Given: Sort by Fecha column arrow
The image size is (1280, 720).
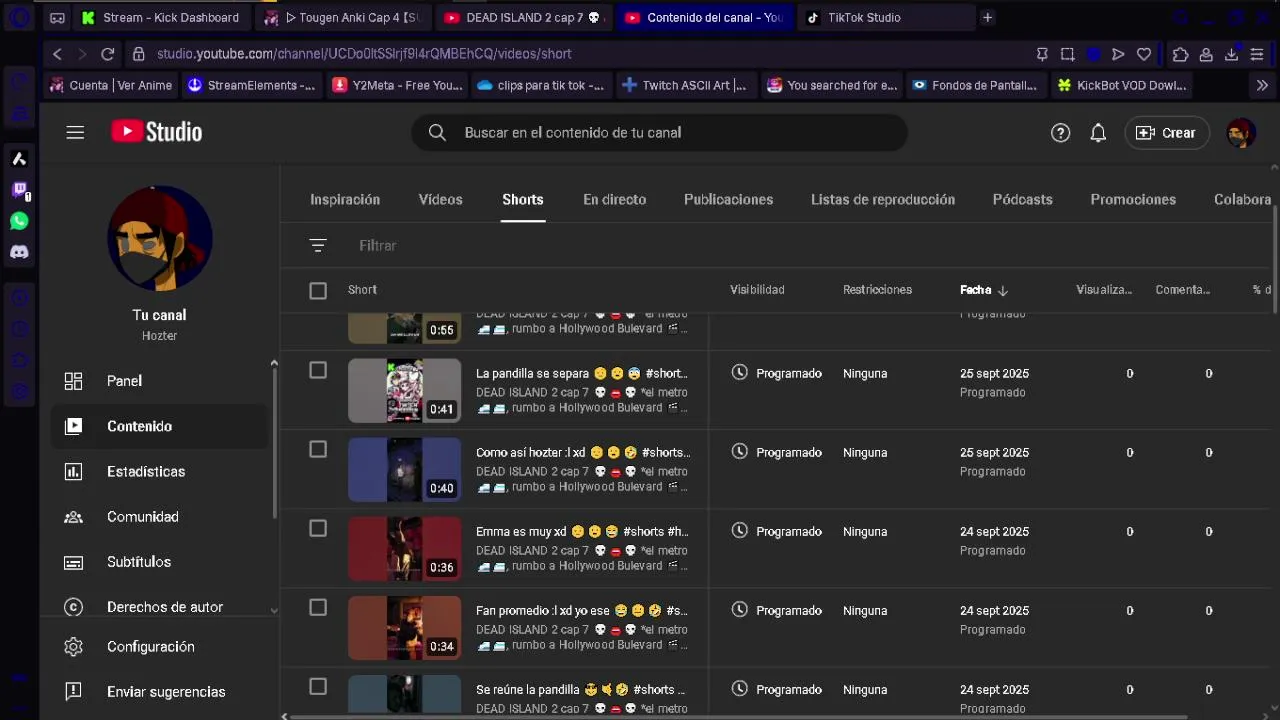Looking at the screenshot, I should [1003, 290].
